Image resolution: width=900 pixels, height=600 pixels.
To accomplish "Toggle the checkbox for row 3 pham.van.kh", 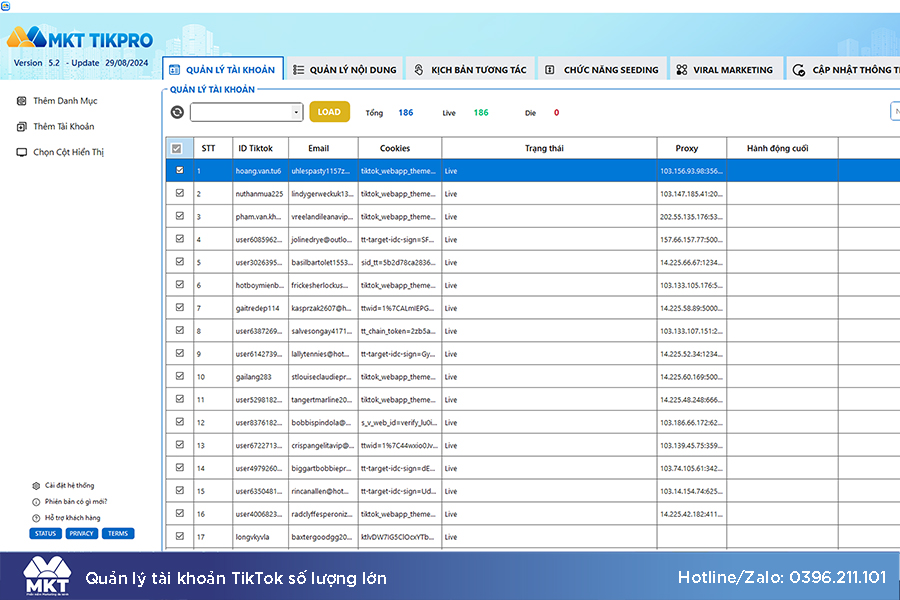I will point(180,216).
